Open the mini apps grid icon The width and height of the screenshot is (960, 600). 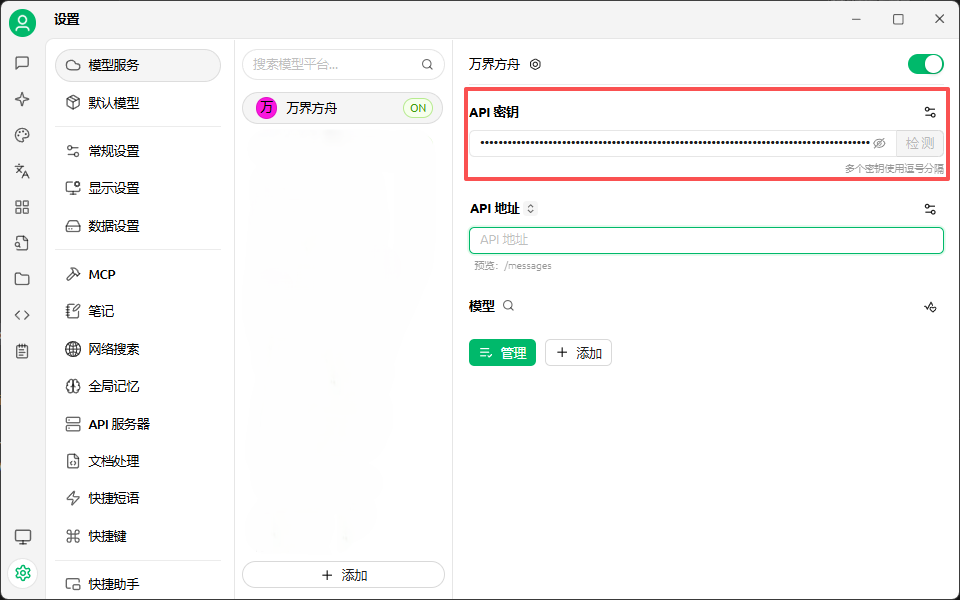click(x=22, y=207)
